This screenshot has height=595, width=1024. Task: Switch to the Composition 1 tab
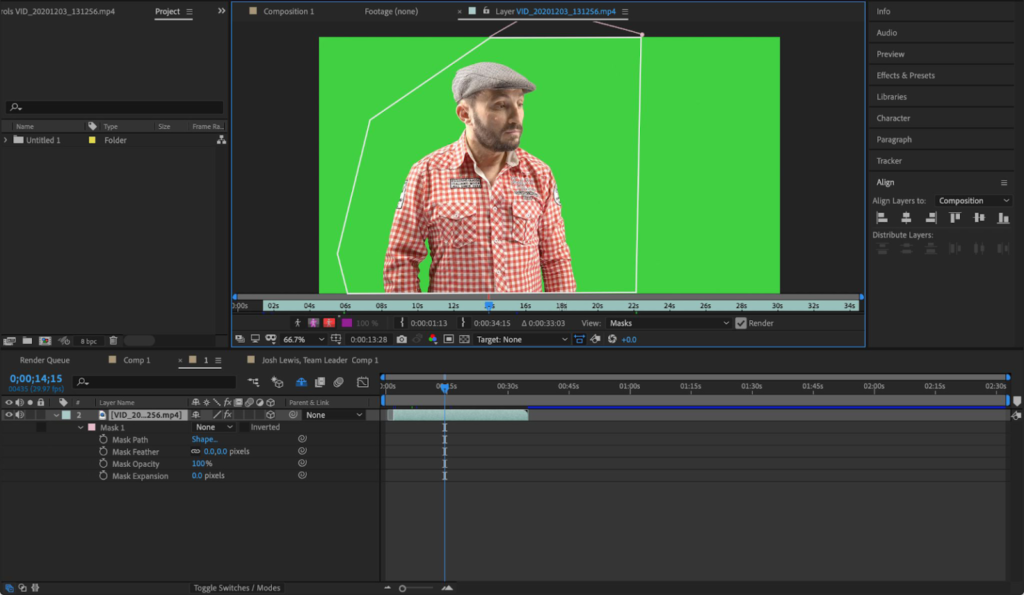tap(289, 11)
